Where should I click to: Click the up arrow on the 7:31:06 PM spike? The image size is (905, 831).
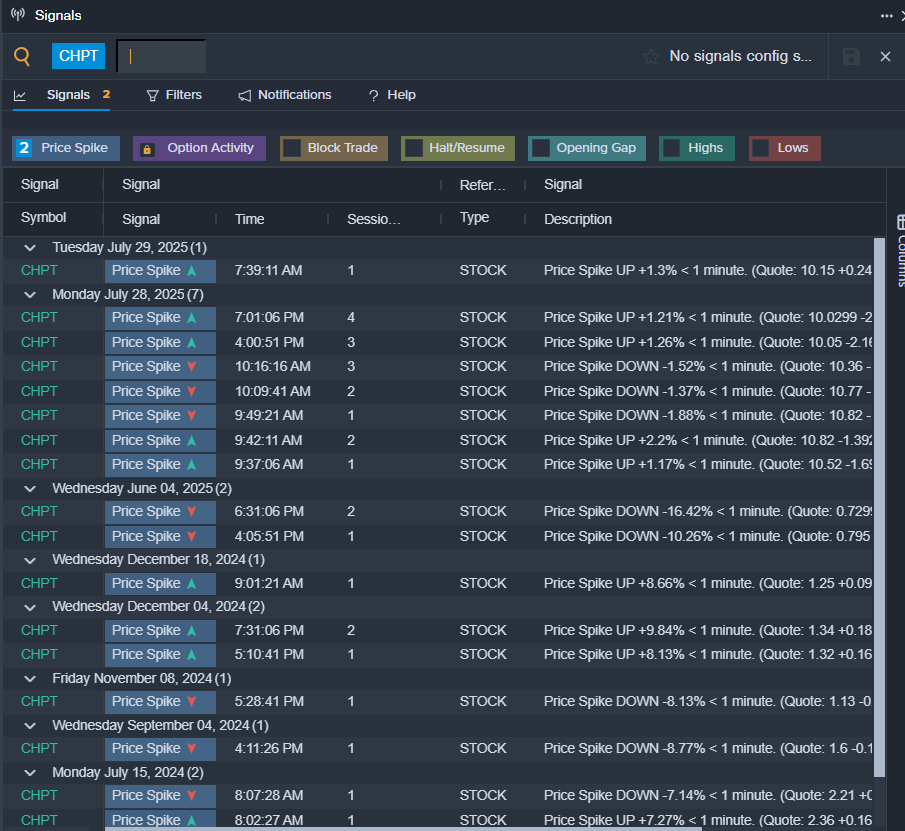pyautogui.click(x=192, y=630)
